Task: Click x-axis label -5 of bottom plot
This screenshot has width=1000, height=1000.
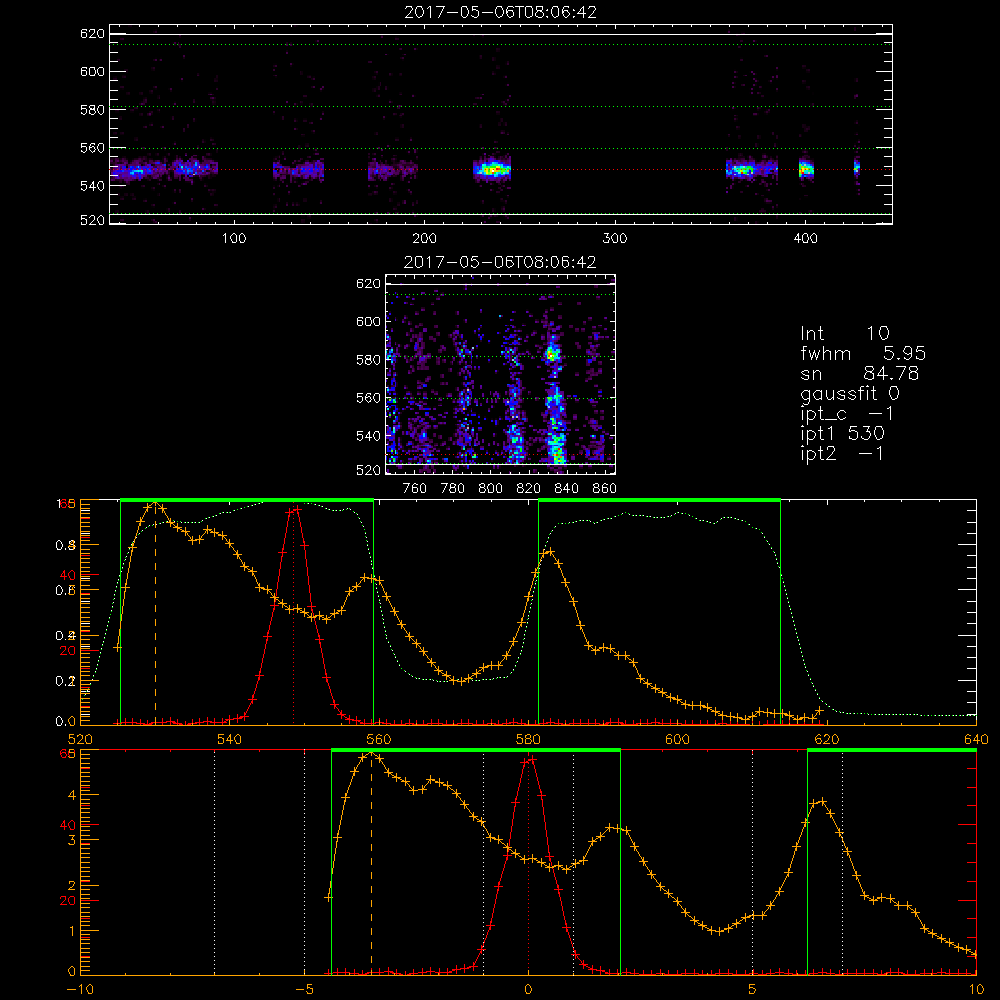Action: coord(304,989)
